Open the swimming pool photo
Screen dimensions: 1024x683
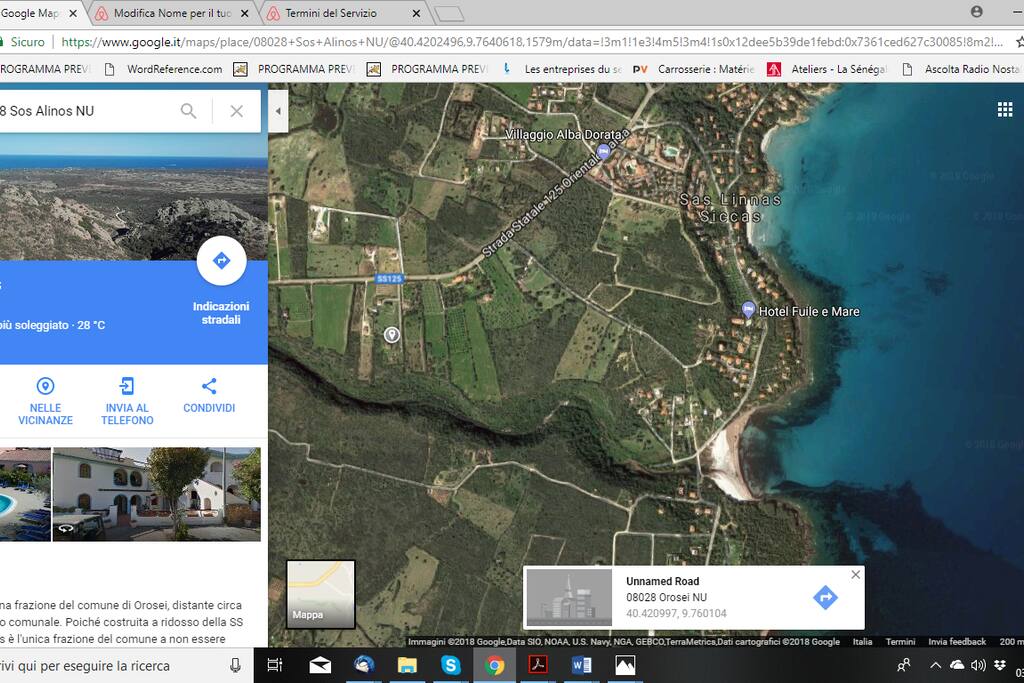25,494
